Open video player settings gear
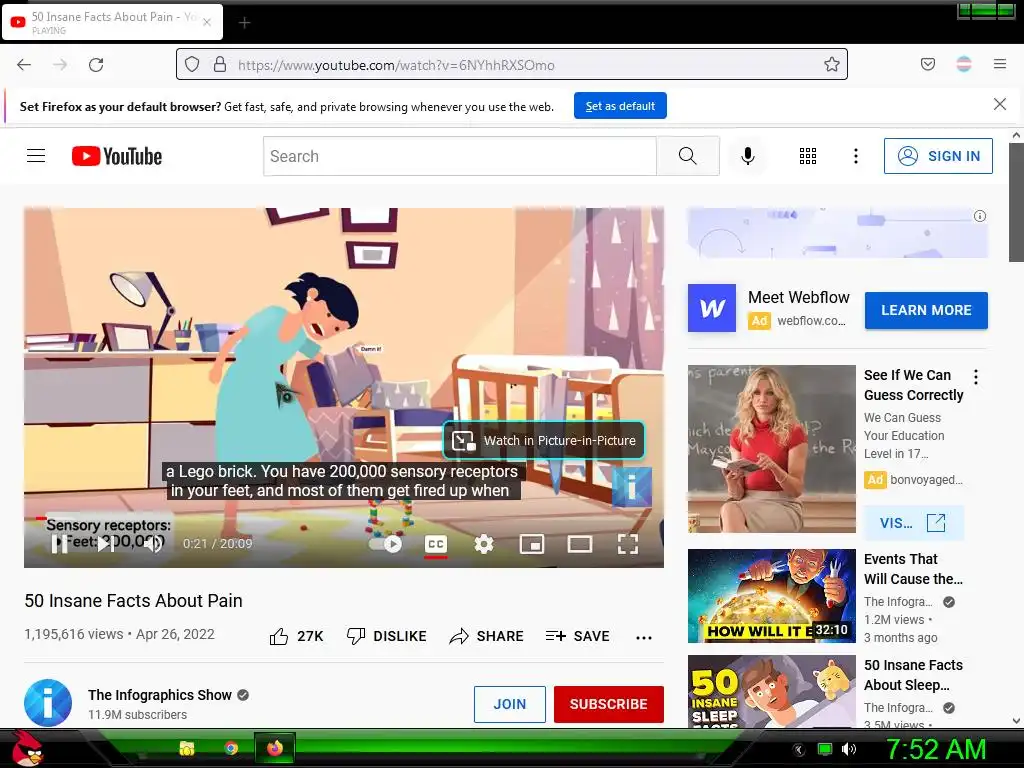This screenshot has height=768, width=1024. [484, 544]
